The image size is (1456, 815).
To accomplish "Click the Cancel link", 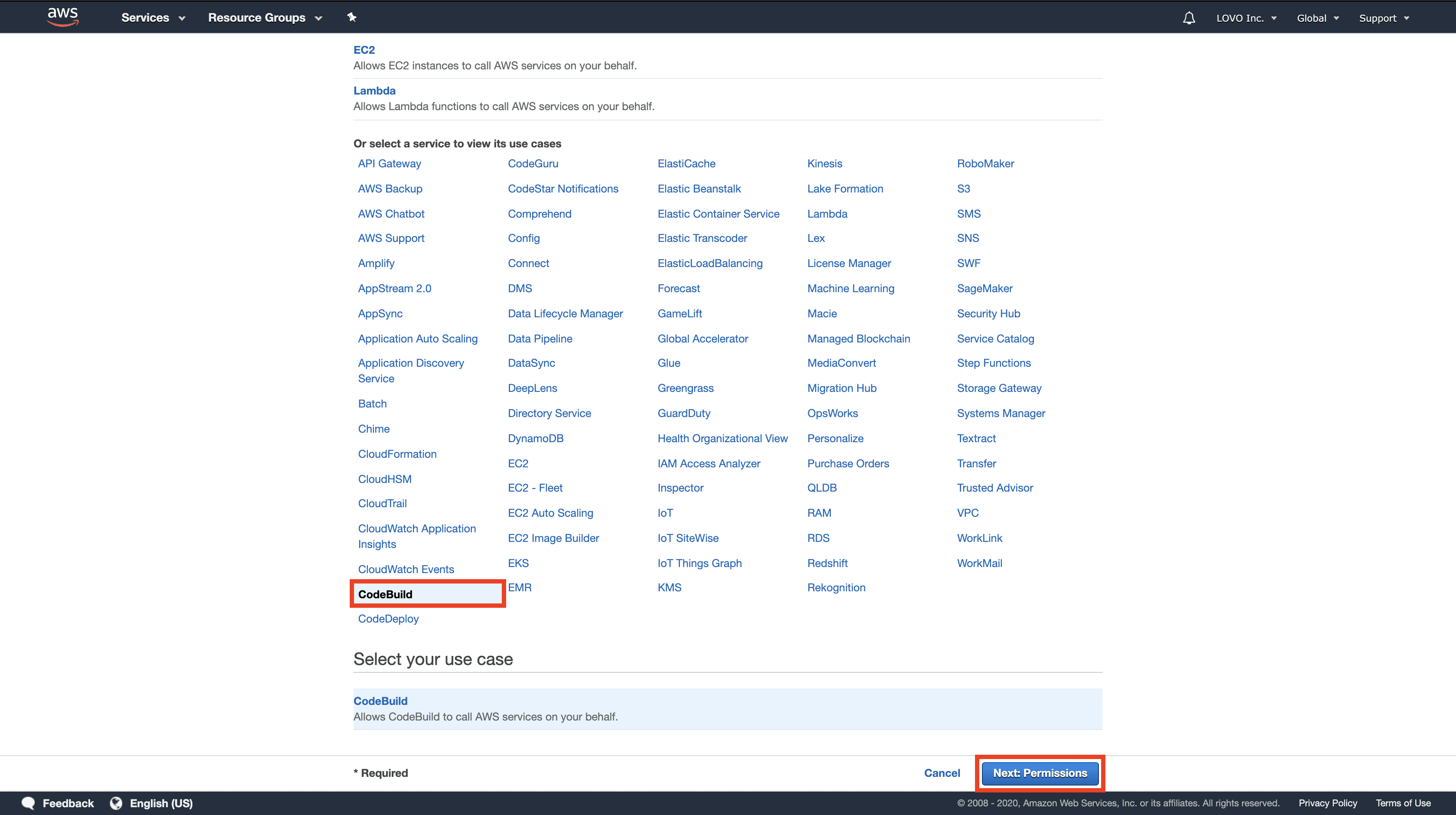I will 942,773.
